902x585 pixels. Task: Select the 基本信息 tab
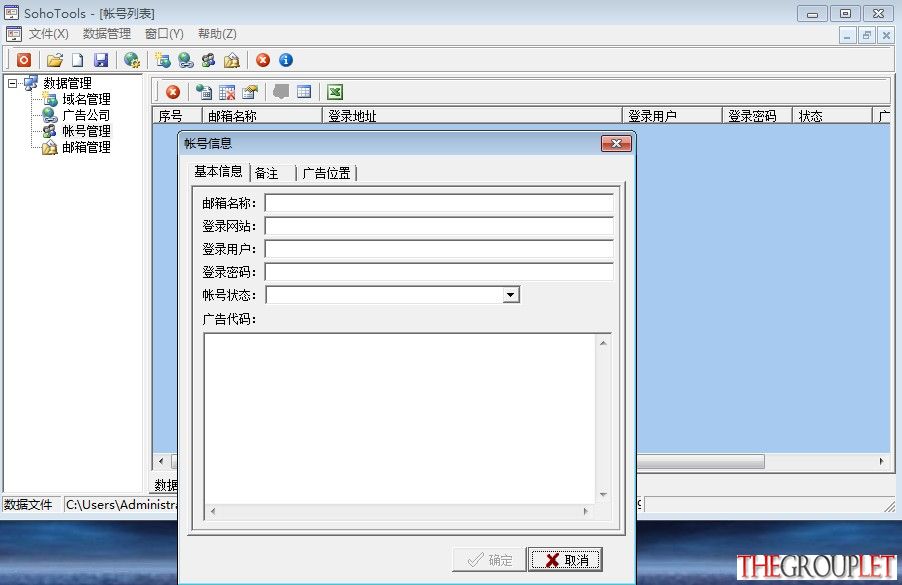click(x=219, y=171)
